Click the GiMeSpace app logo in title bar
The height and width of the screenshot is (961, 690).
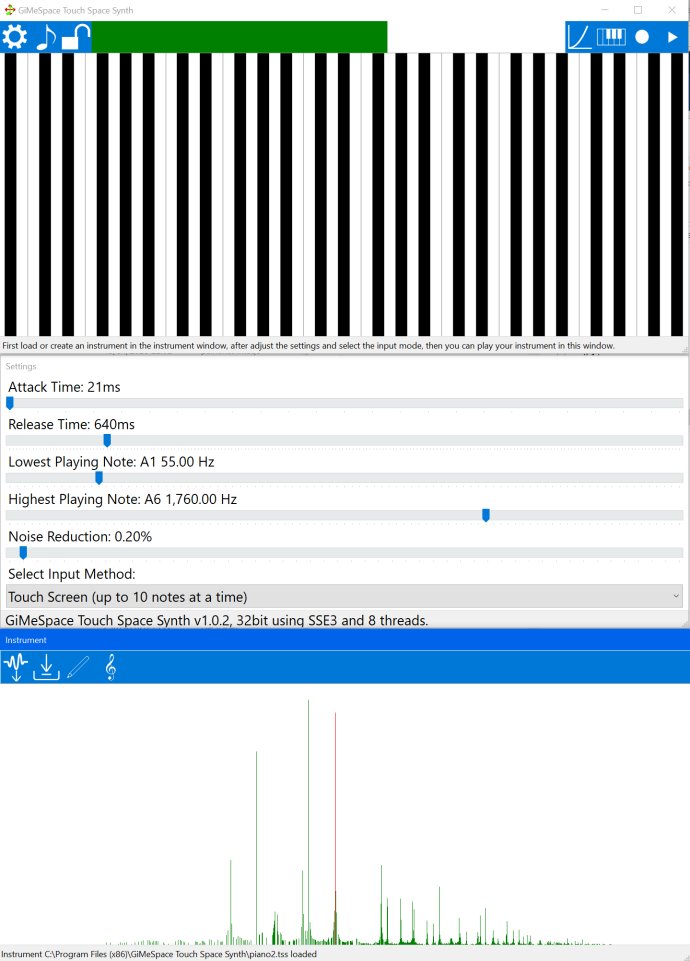point(9,10)
